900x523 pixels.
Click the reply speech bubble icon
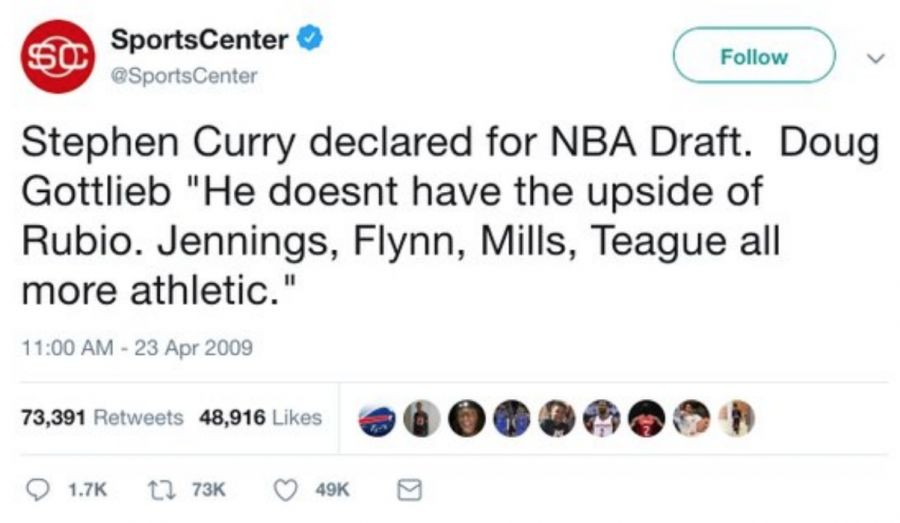tap(38, 489)
